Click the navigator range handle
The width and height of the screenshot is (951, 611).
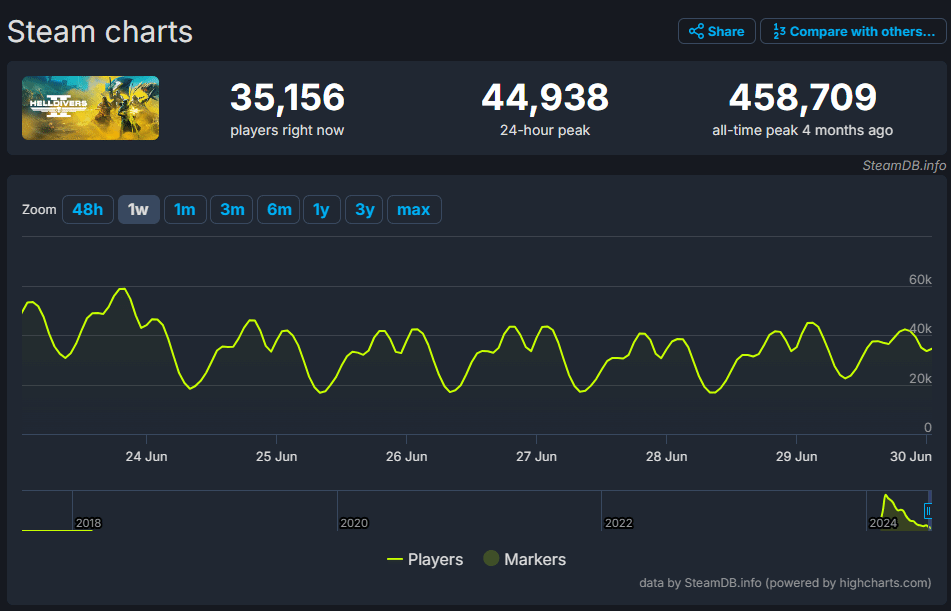(928, 511)
